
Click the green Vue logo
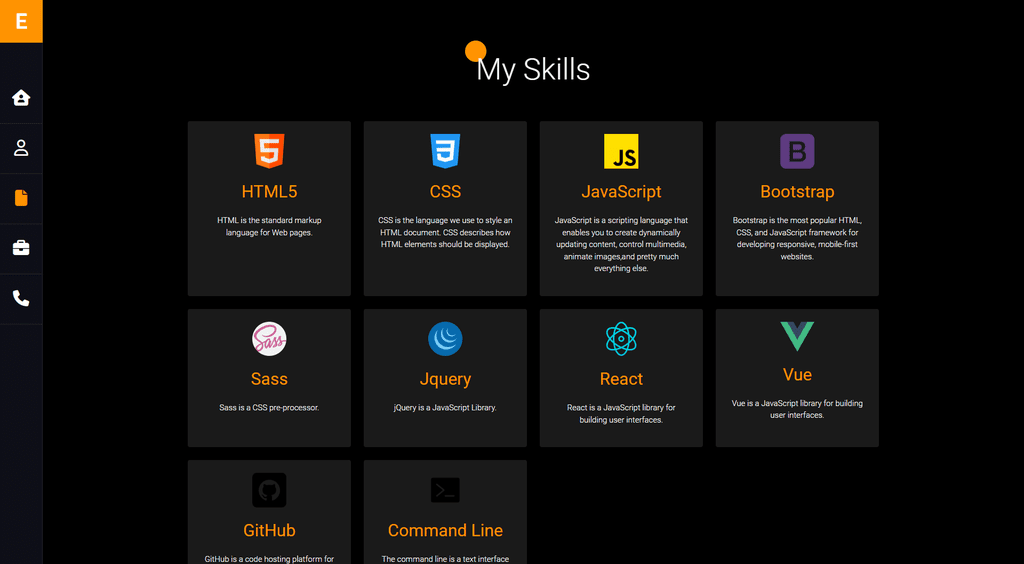(797, 336)
